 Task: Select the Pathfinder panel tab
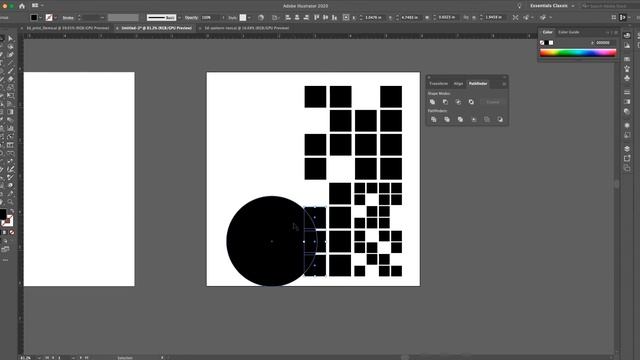coord(478,84)
